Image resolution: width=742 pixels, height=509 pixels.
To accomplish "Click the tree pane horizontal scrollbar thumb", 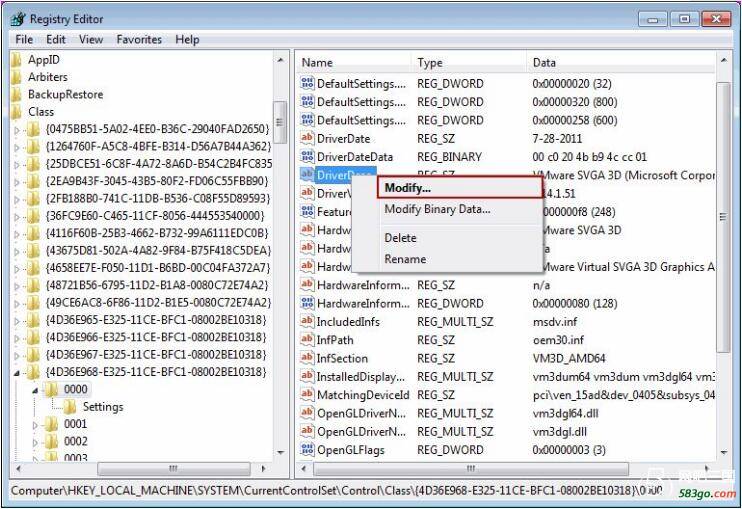I will (173, 468).
